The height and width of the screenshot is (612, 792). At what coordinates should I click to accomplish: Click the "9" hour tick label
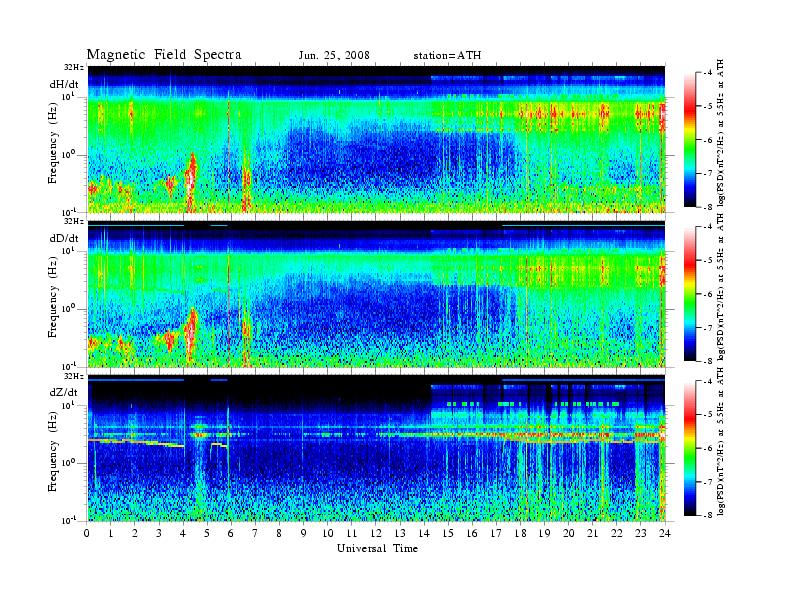coord(304,533)
